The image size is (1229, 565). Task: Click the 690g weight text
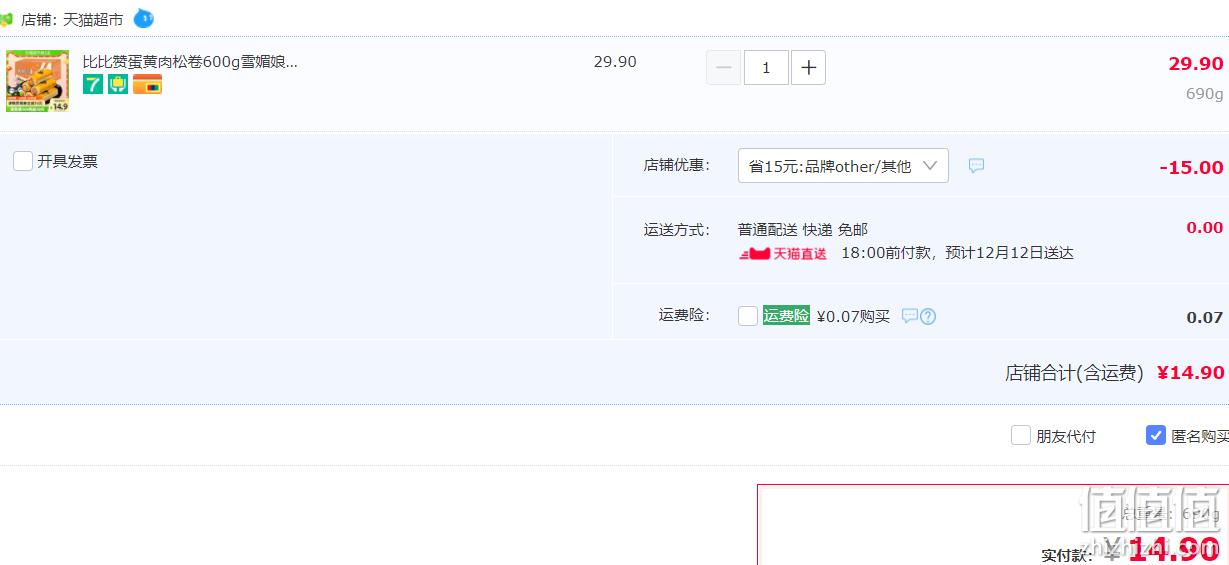1204,94
